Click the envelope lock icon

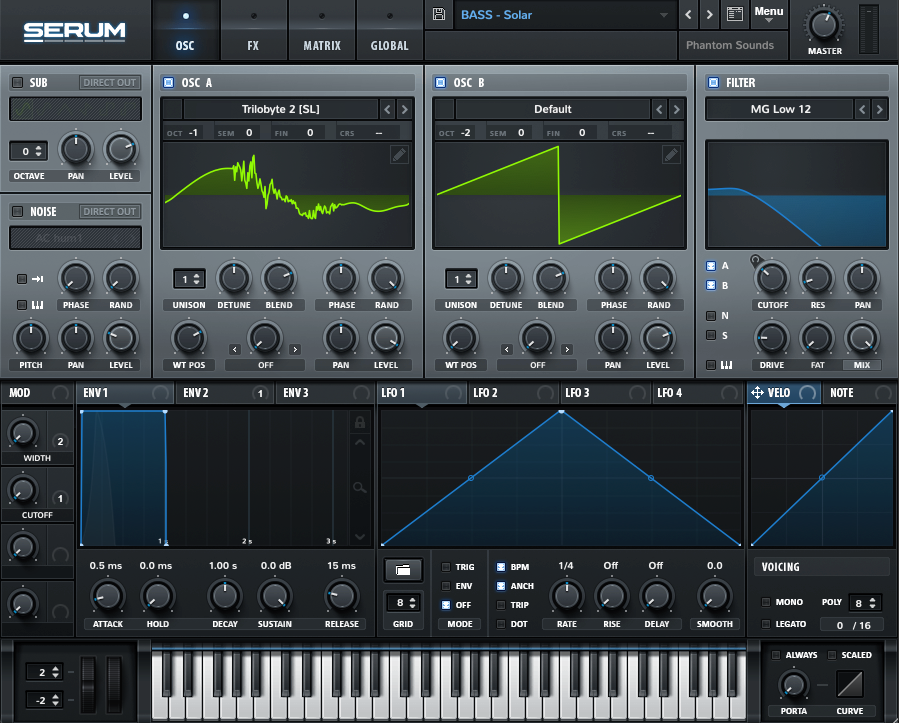[x=361, y=423]
